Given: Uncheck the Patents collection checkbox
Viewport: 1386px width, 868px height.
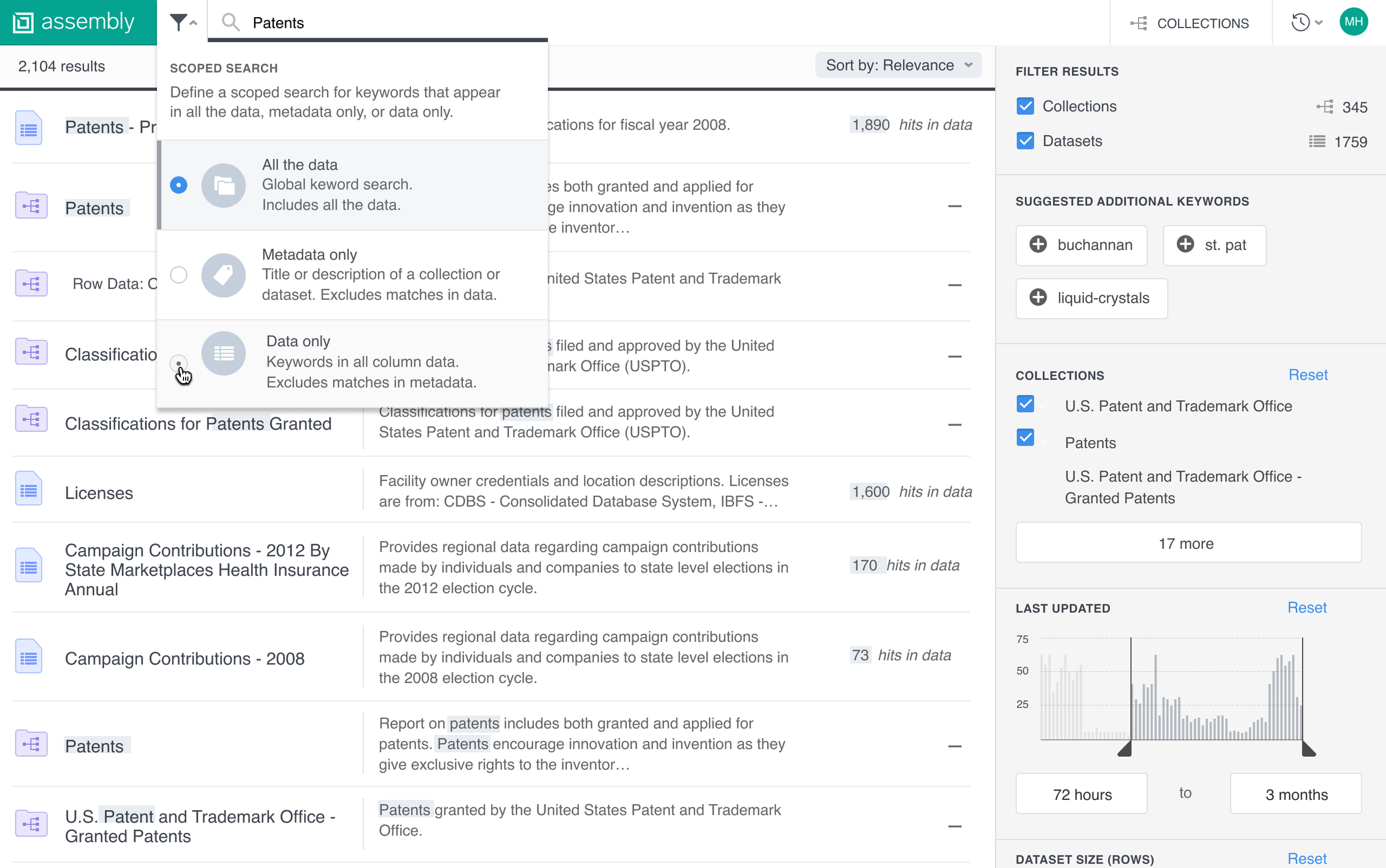Looking at the screenshot, I should (1025, 437).
